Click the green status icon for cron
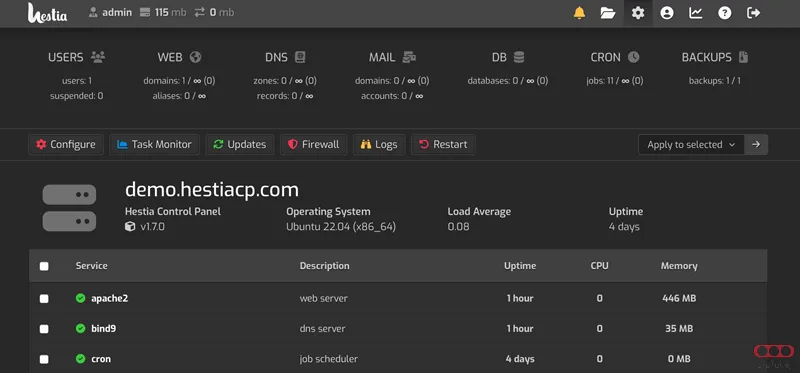800x373 pixels. coord(80,359)
